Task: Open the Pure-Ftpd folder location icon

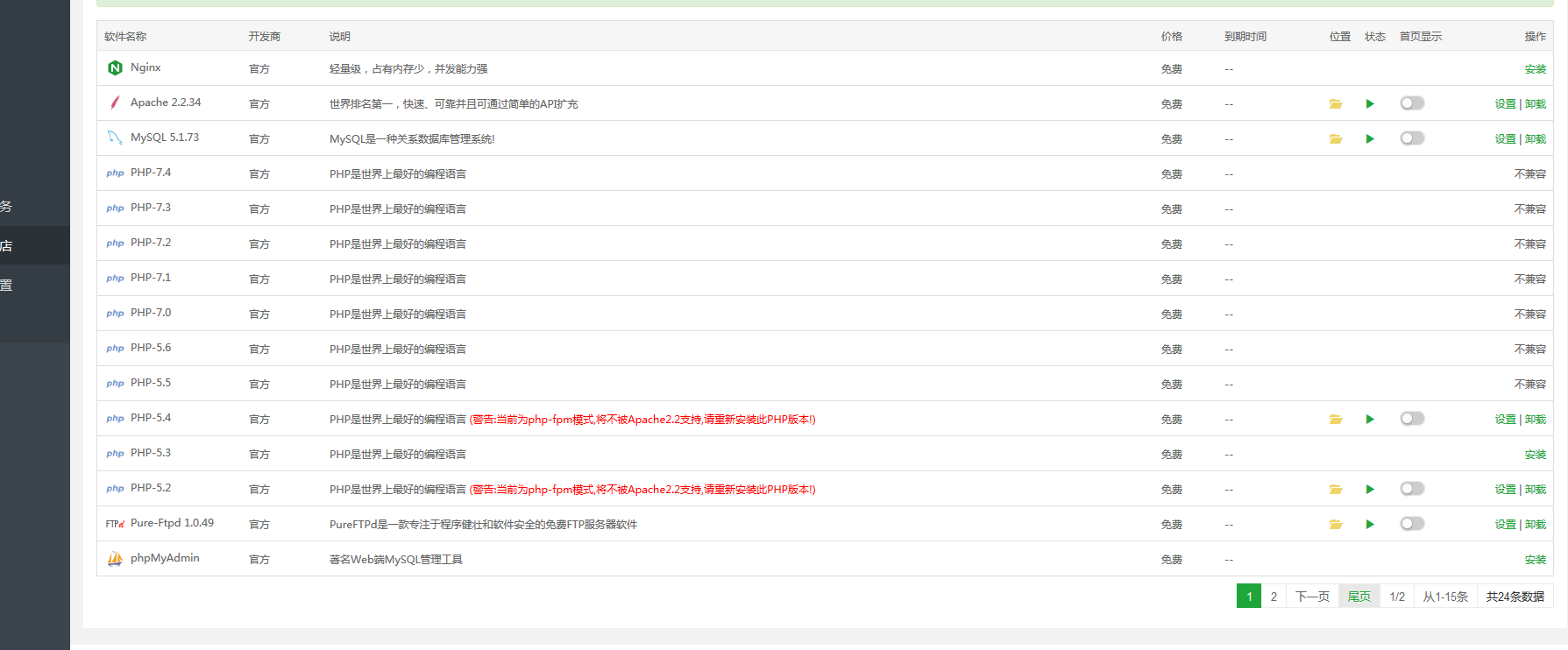Action: click(1336, 524)
